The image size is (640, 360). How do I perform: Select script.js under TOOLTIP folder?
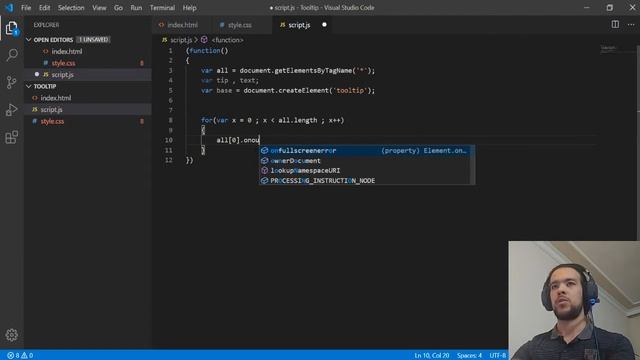(51, 109)
